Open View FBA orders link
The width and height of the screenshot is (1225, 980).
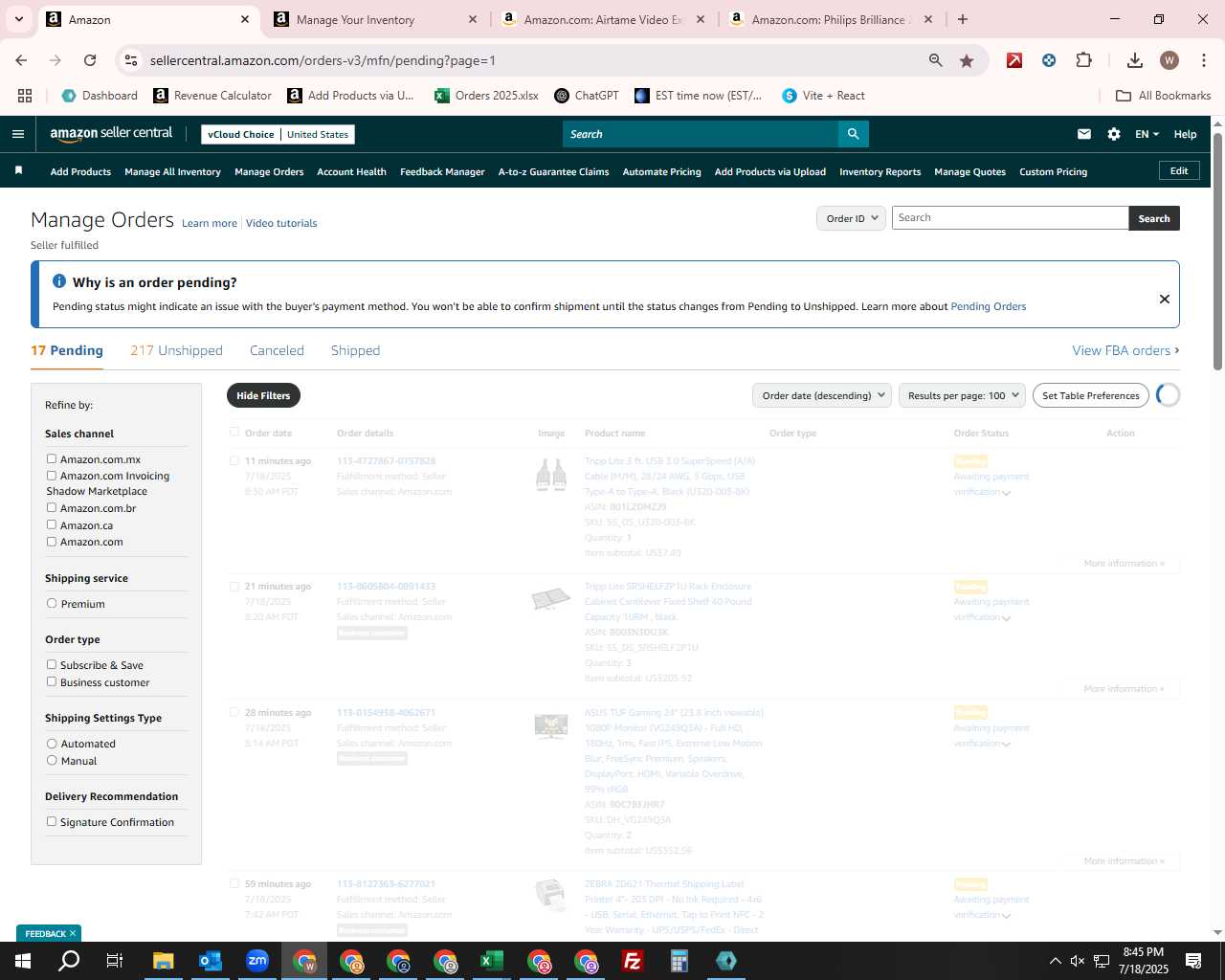(1125, 350)
